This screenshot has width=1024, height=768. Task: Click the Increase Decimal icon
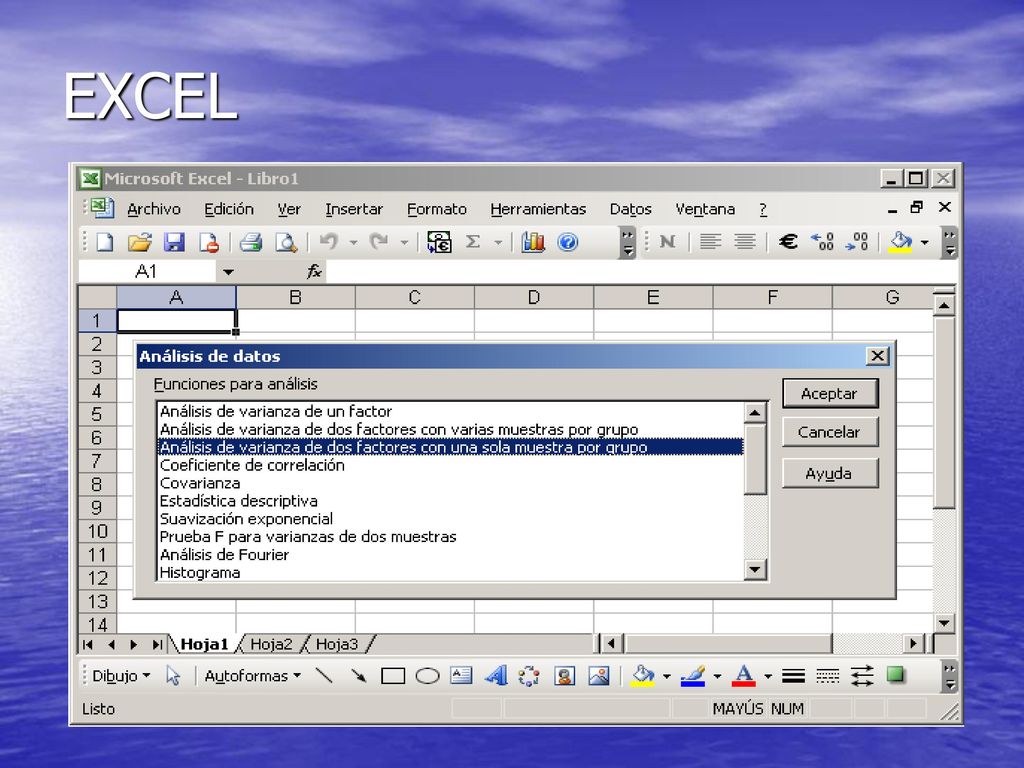[822, 242]
